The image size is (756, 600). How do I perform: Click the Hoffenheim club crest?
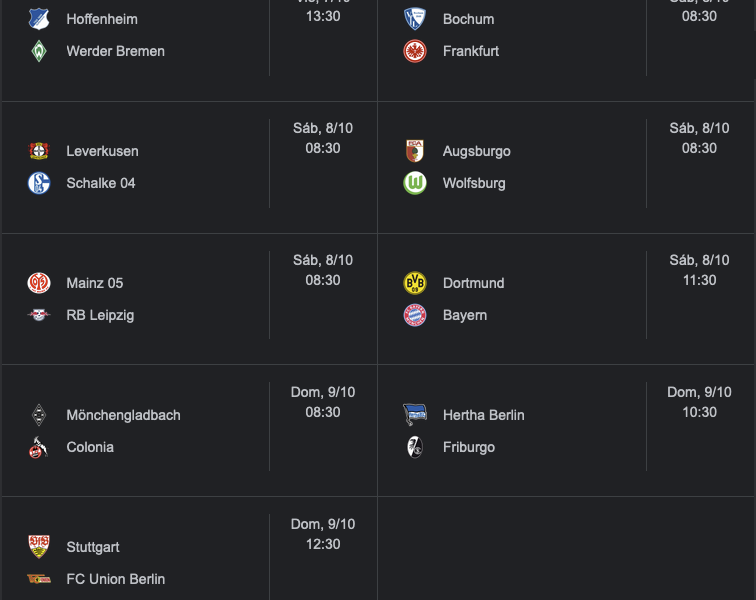click(x=39, y=19)
